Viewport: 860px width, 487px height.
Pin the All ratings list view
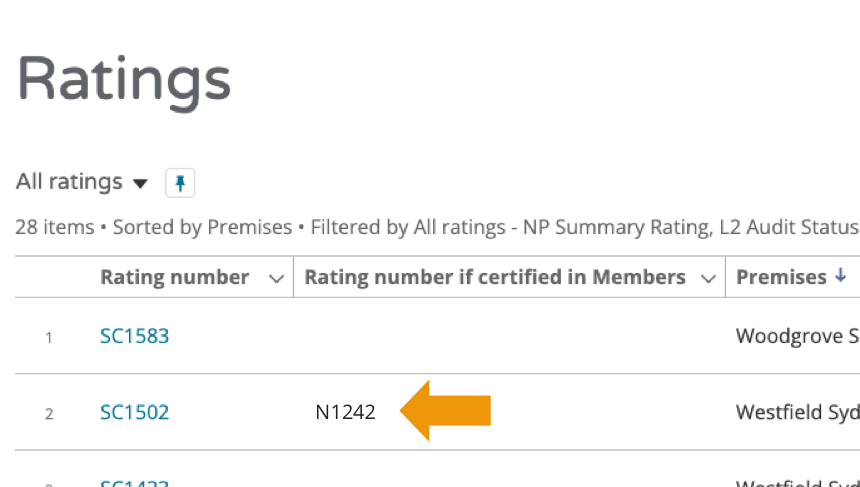click(180, 183)
